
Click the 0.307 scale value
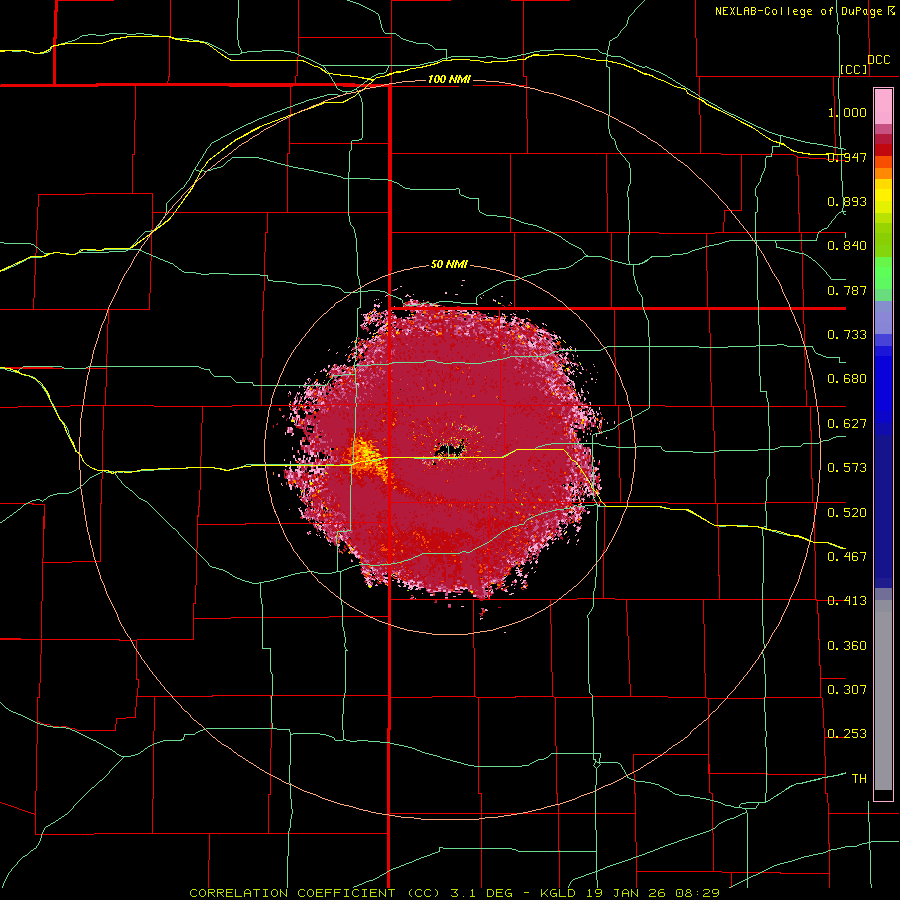click(x=847, y=690)
